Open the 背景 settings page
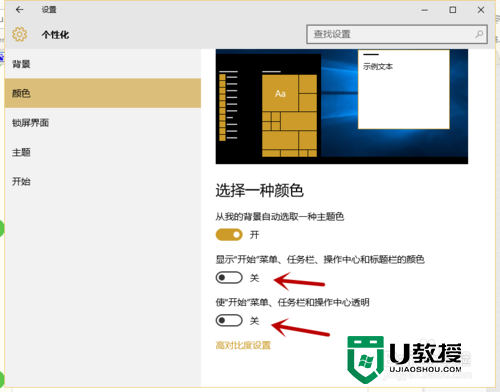This screenshot has width=500, height=392. pyautogui.click(x=103, y=64)
